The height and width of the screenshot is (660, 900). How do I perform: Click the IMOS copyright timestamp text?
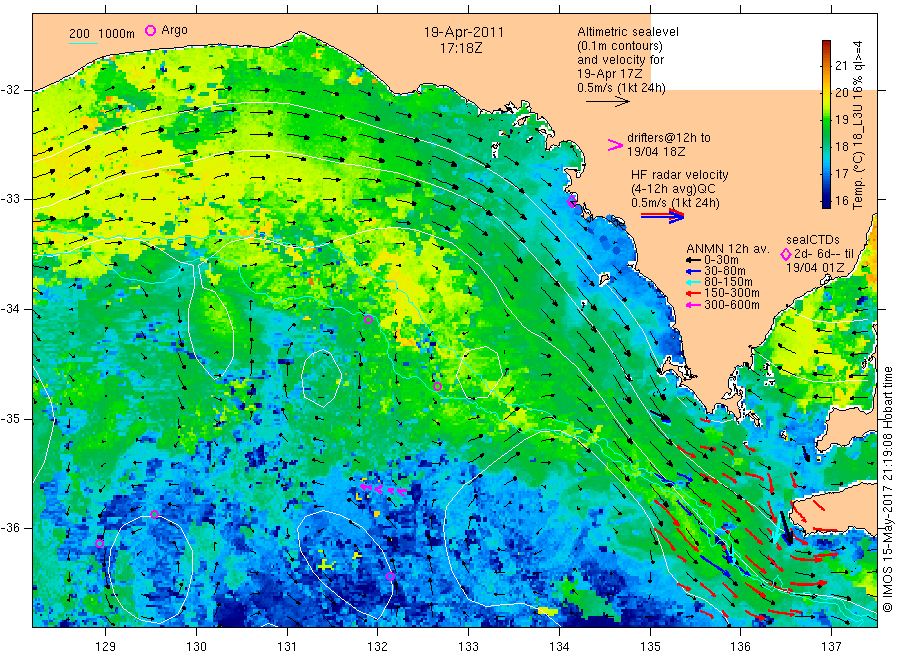(888, 489)
